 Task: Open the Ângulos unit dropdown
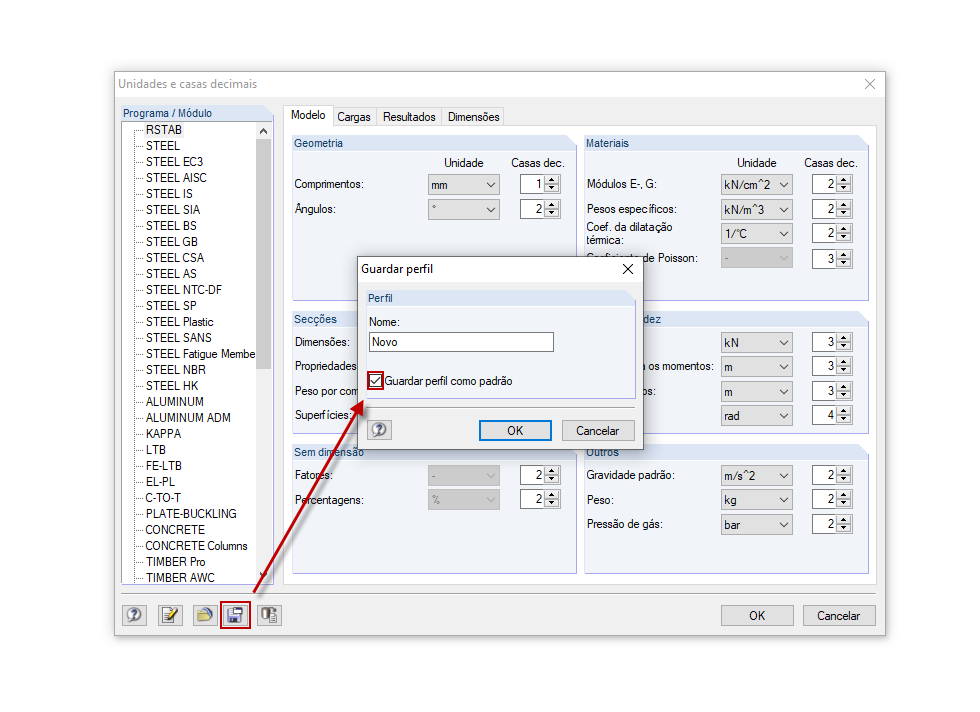coord(464,209)
